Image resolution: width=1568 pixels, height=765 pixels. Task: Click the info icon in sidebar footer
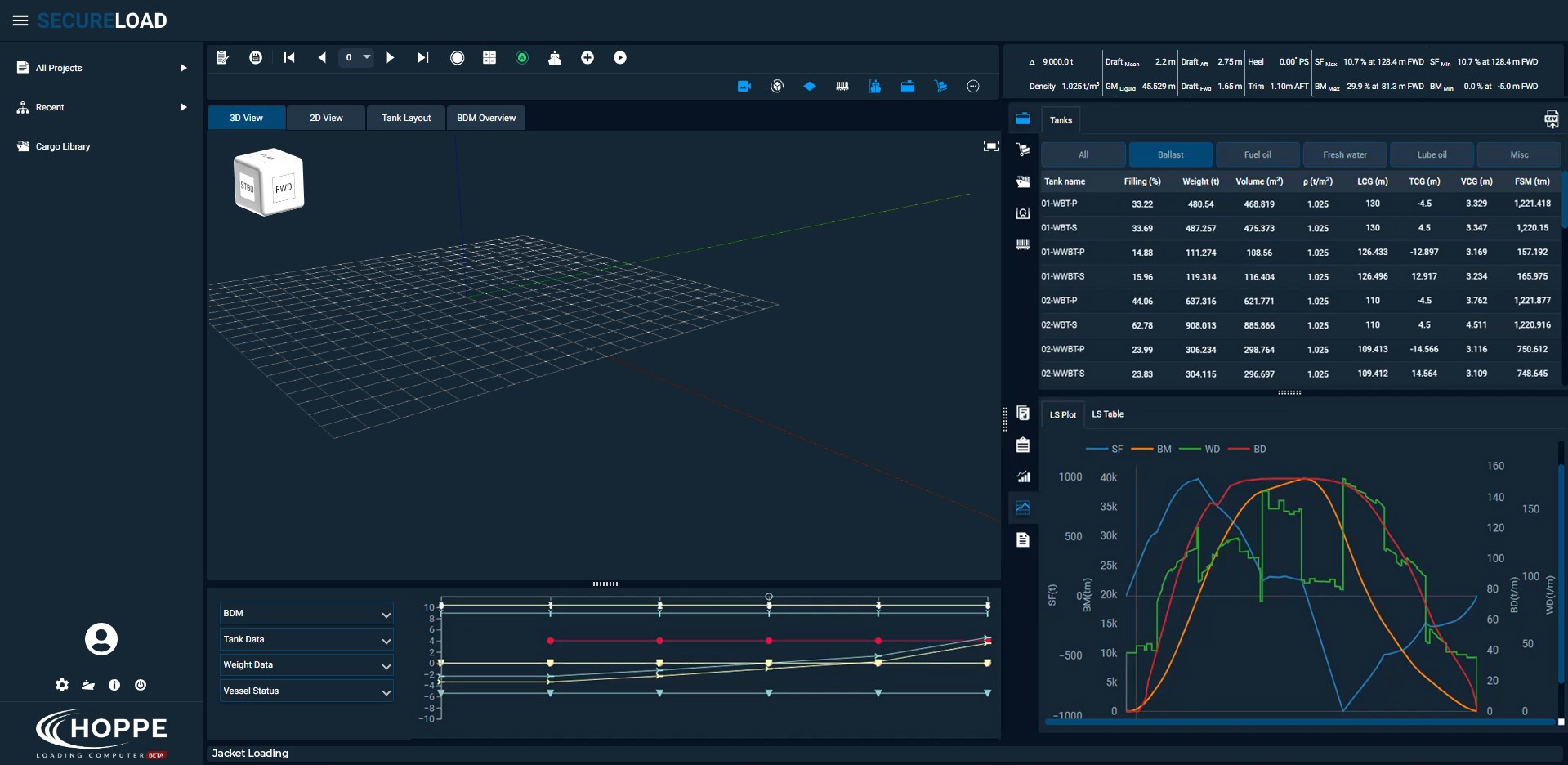coord(114,685)
